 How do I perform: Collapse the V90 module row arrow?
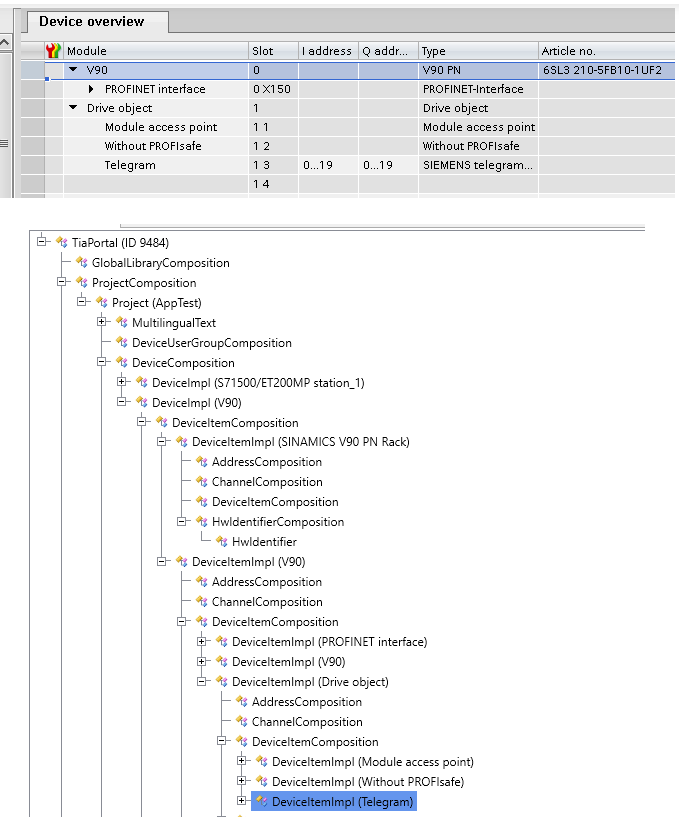pos(73,69)
